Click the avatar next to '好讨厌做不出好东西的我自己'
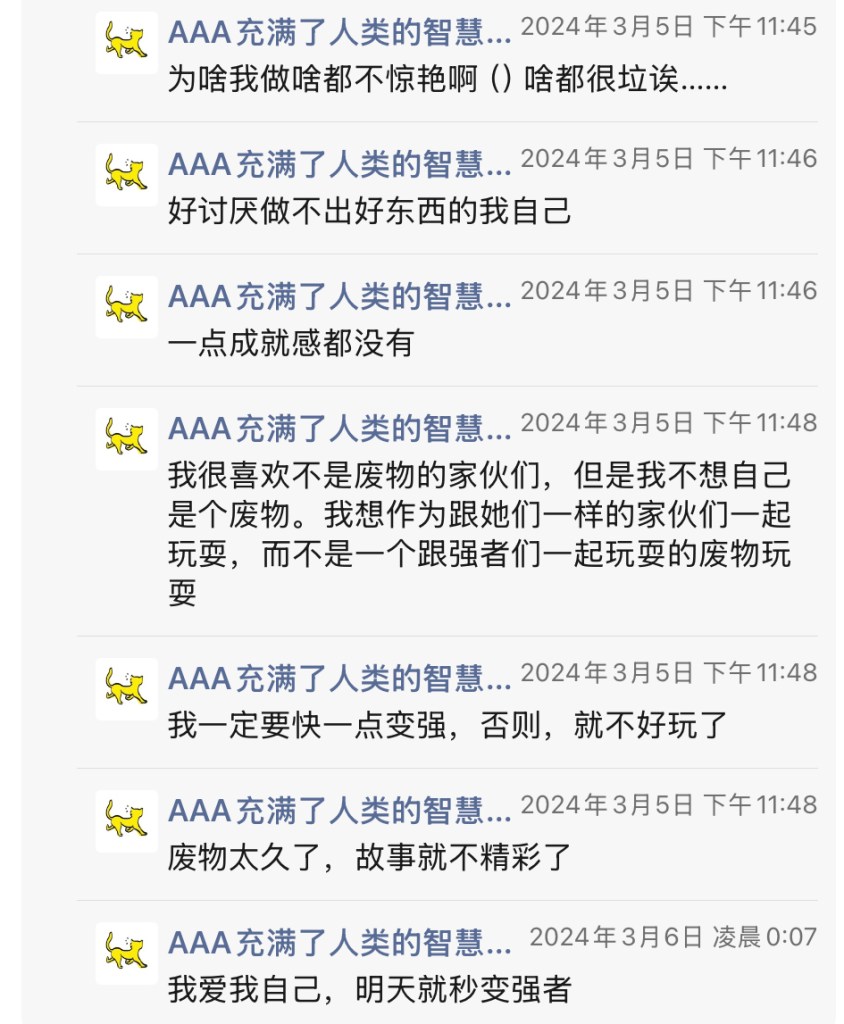This screenshot has height=1024, width=844. (127, 175)
